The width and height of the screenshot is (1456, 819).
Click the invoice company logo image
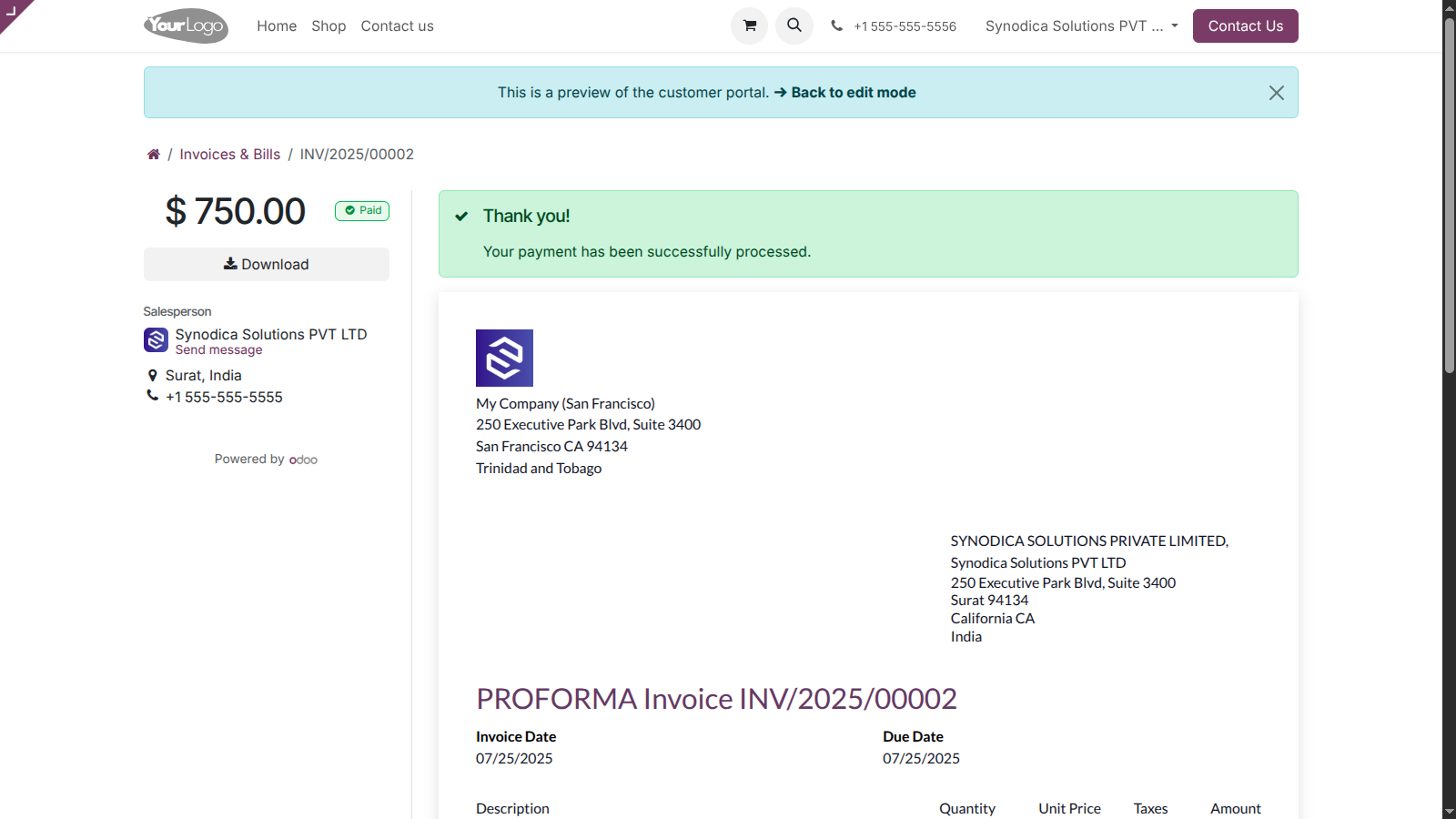504,358
